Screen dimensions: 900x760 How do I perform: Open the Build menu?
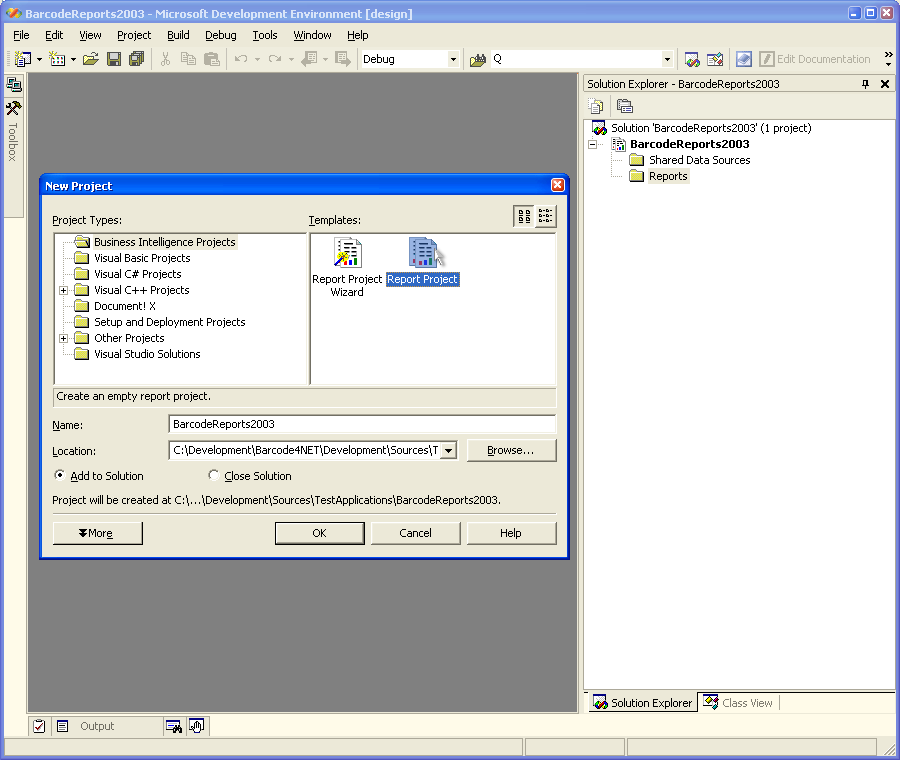coord(178,35)
